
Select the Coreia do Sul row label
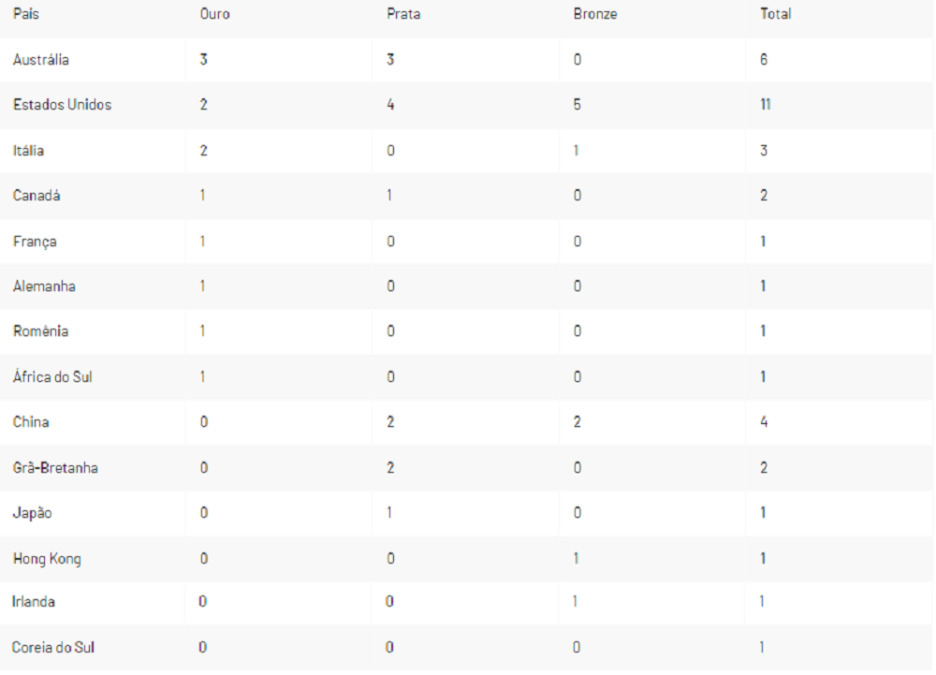(54, 648)
